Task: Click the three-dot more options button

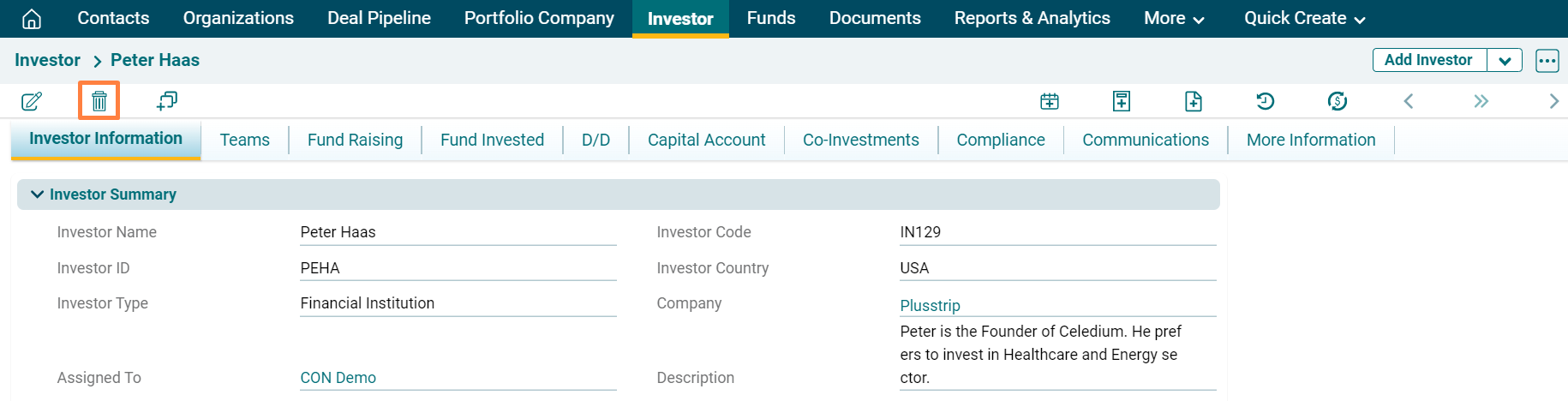Action: (x=1547, y=61)
